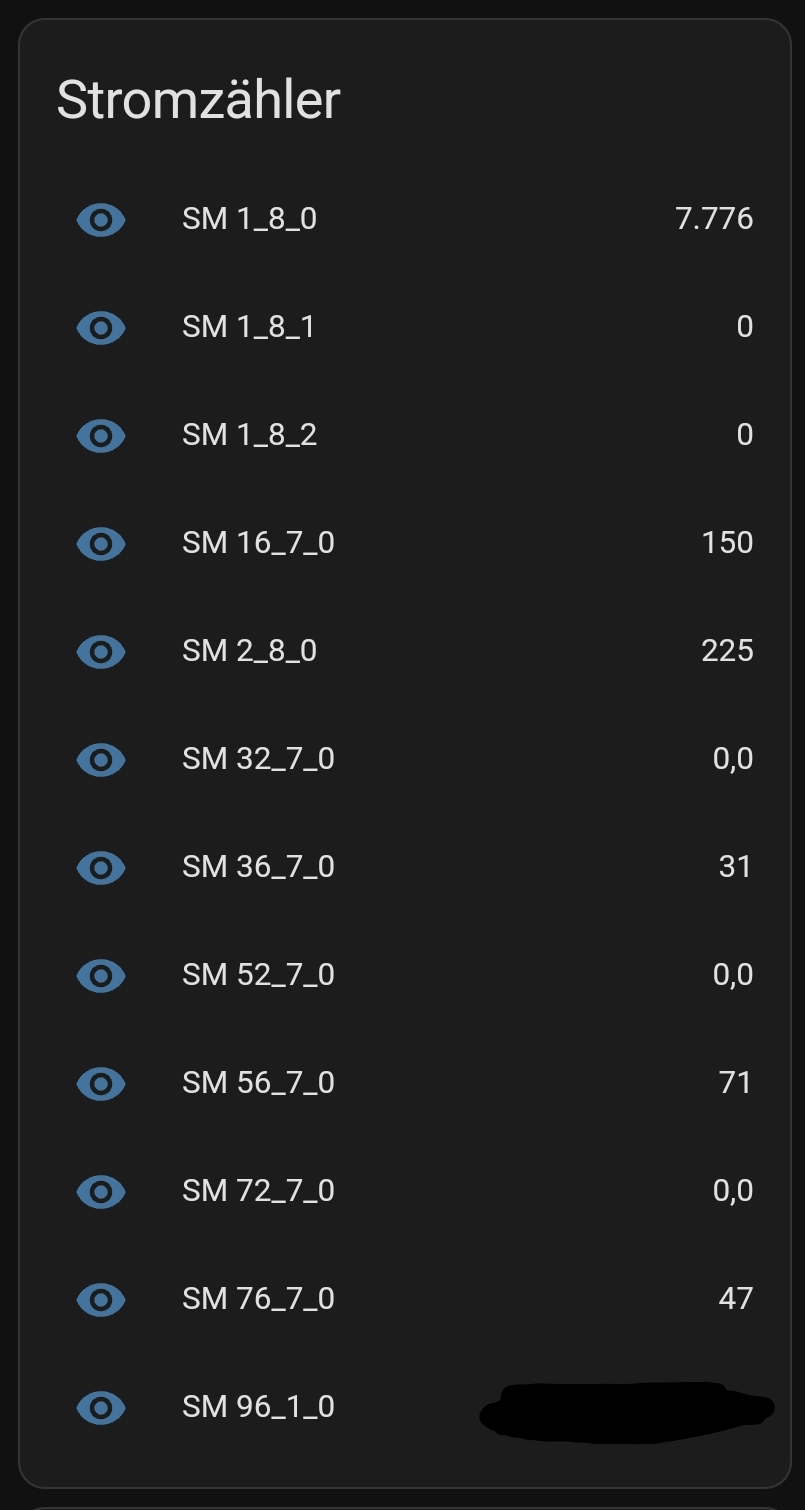The height and width of the screenshot is (1510, 805).
Task: Click the eye icon beside SM 16_7_0
Action: (x=101, y=543)
